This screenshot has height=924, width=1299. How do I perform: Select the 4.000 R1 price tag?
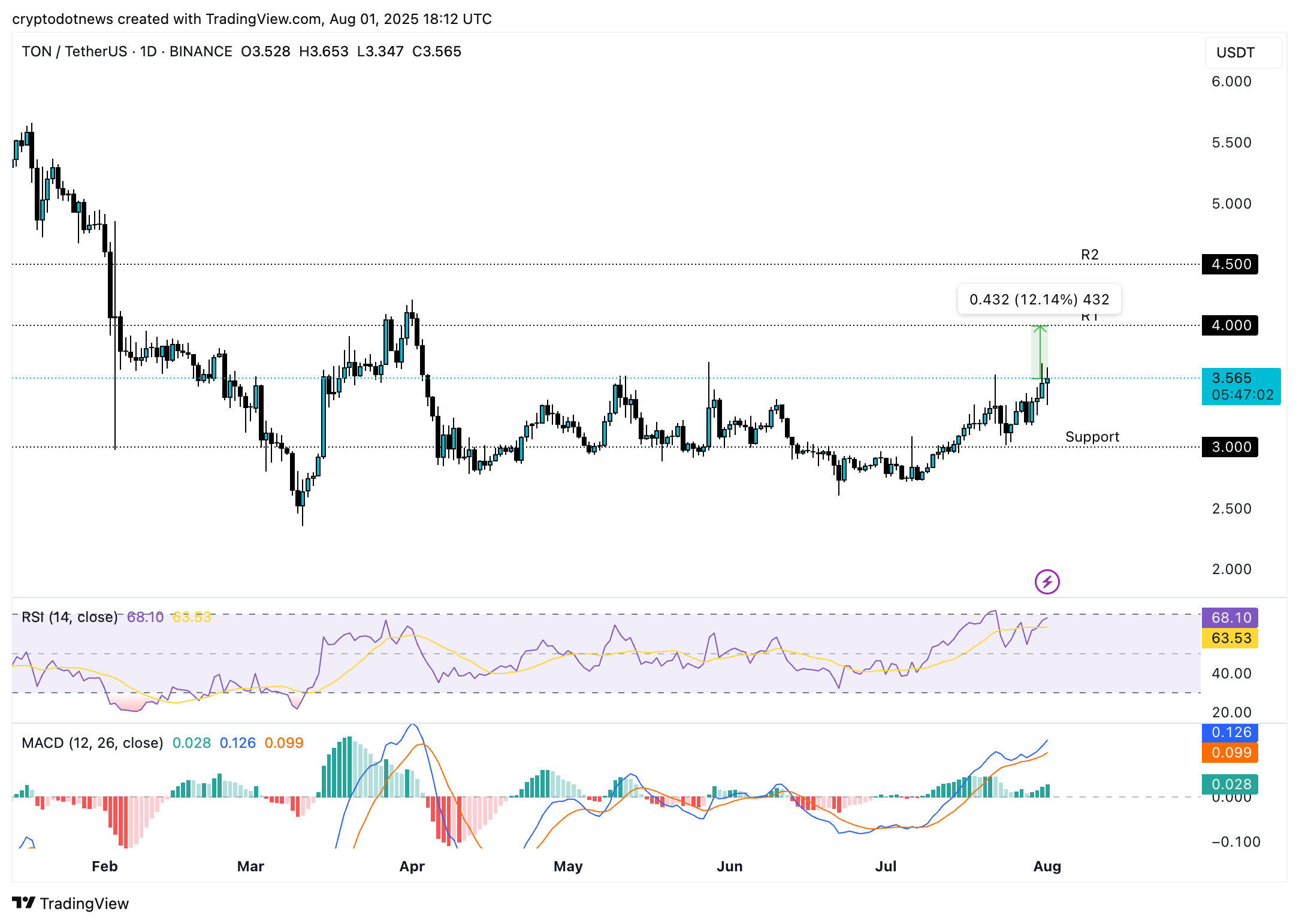(x=1229, y=325)
